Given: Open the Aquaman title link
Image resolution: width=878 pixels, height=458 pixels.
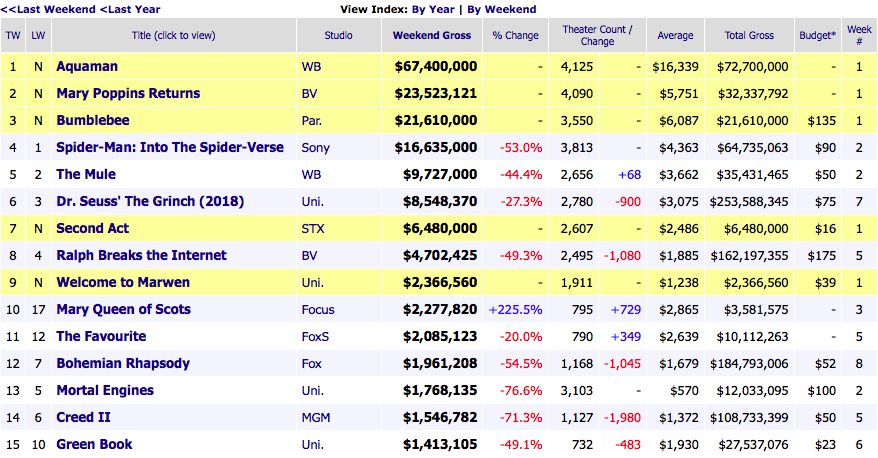Looking at the screenshot, I should [x=87, y=67].
